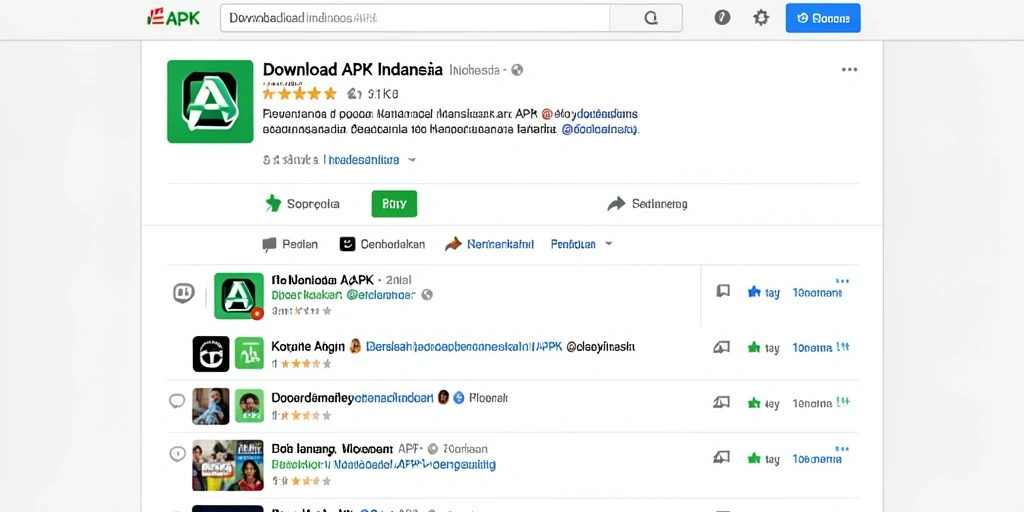Open the first list item AAPK title

323,280
